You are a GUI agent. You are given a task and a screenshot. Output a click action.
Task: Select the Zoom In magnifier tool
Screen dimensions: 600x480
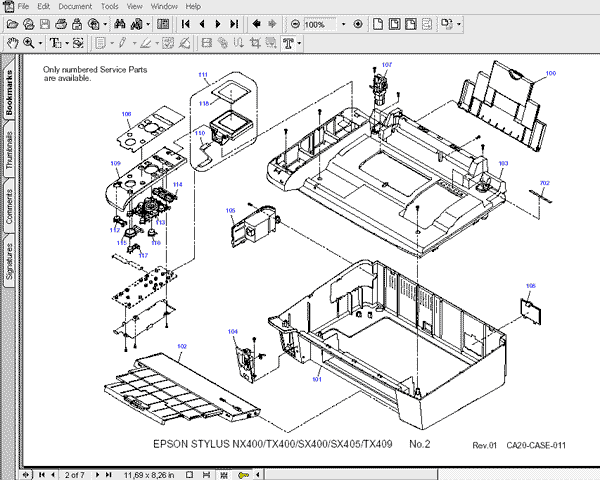pyautogui.click(x=29, y=43)
